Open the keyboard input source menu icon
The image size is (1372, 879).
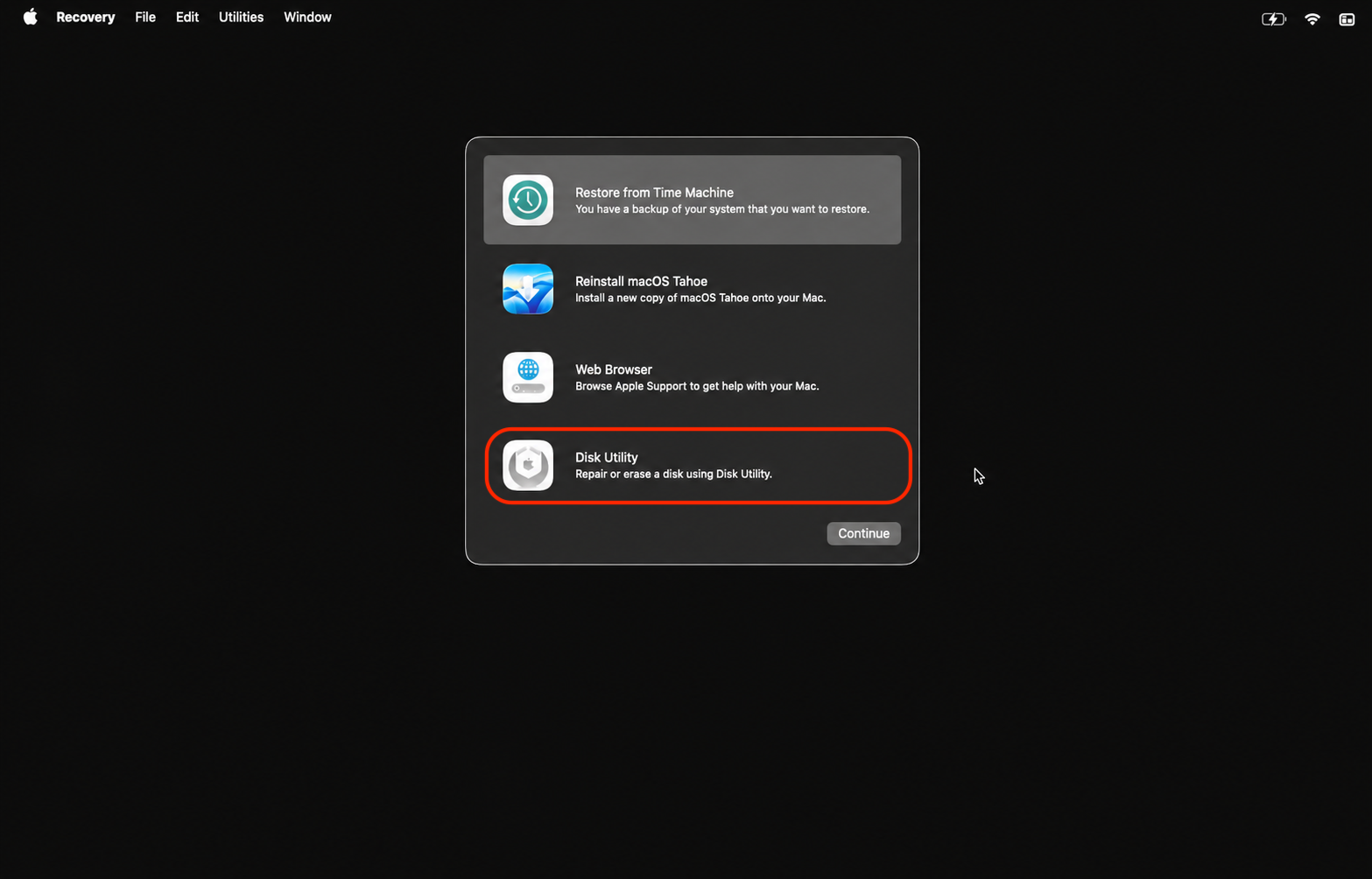pyautogui.click(x=1347, y=18)
